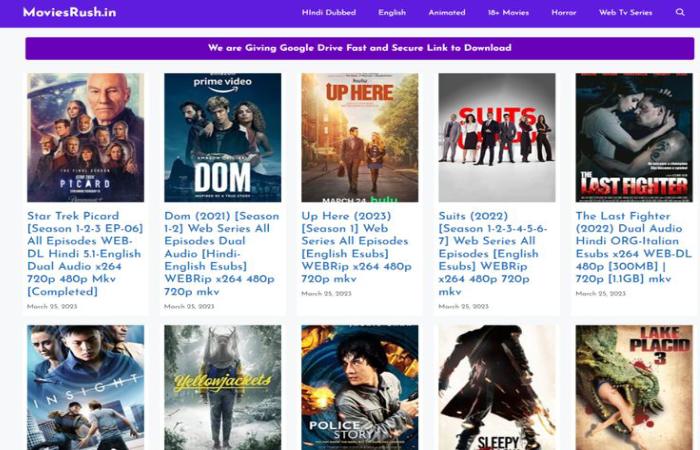The width and height of the screenshot is (700, 450).
Task: Click the Dom (2021) title link
Action: 222,241
